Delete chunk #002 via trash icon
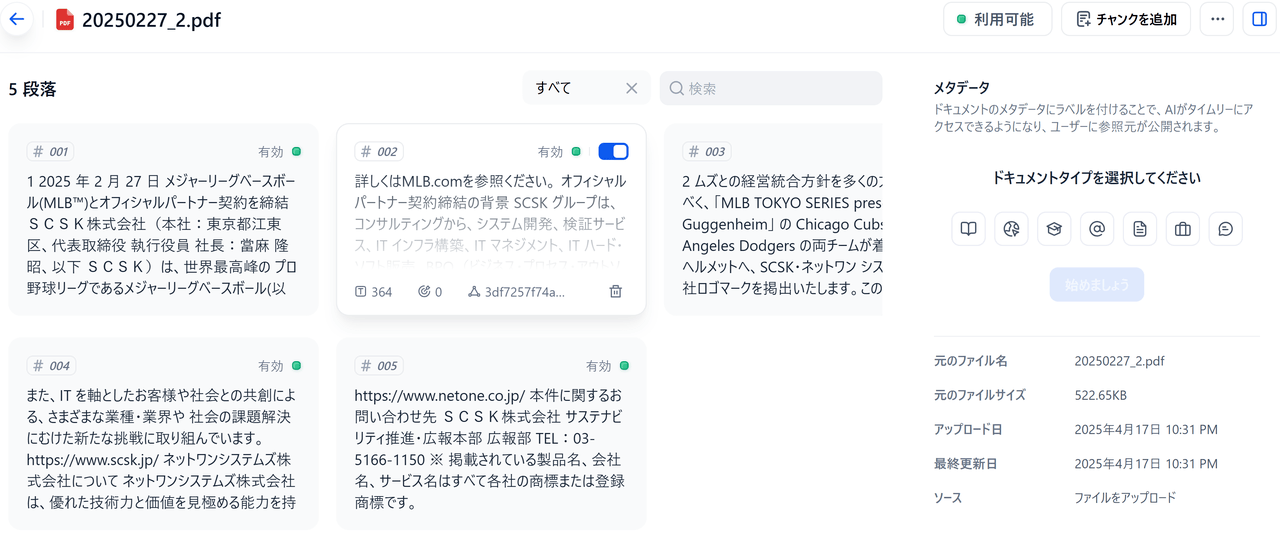This screenshot has height=539, width=1280. [x=616, y=292]
